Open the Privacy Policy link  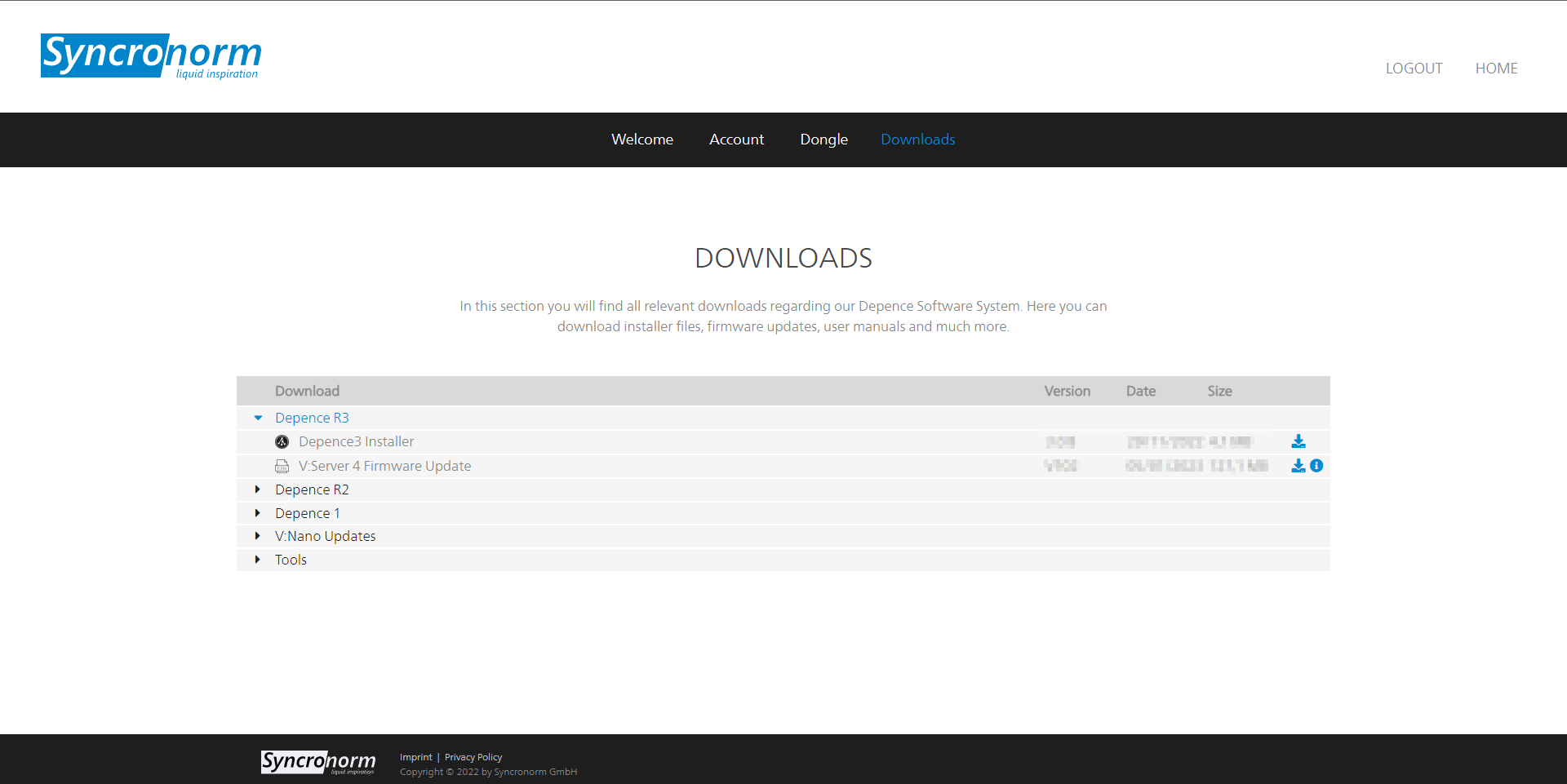(x=473, y=757)
